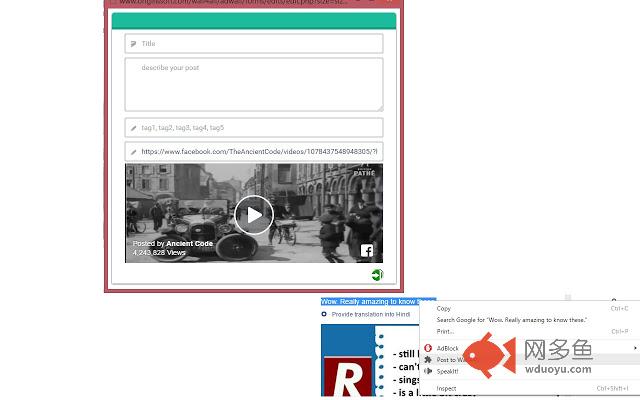Image resolution: width=640 pixels, height=400 pixels.
Task: Click the translation bullet icon
Action: tap(324, 314)
